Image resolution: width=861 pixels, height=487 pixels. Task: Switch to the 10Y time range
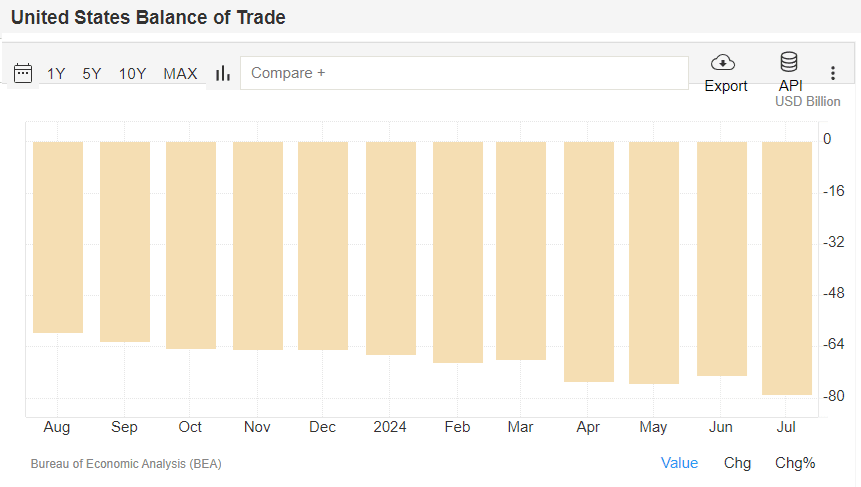tap(132, 73)
